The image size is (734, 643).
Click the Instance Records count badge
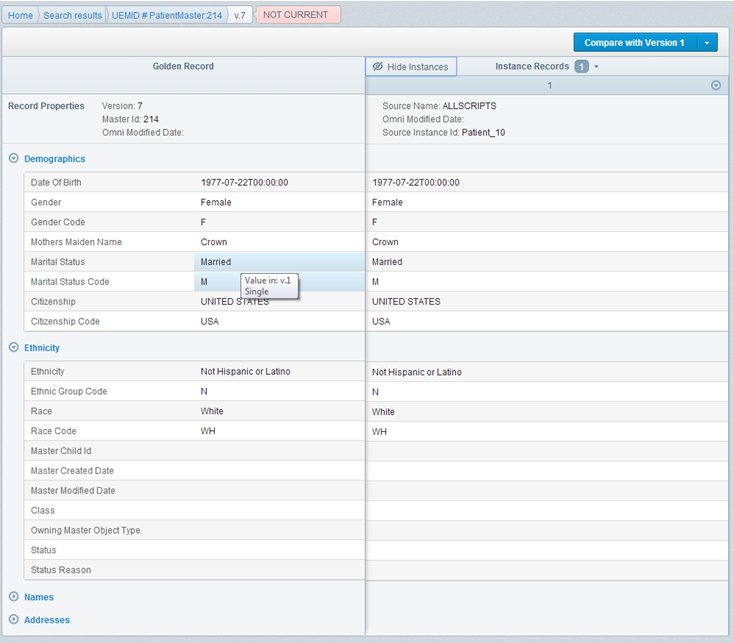581,67
